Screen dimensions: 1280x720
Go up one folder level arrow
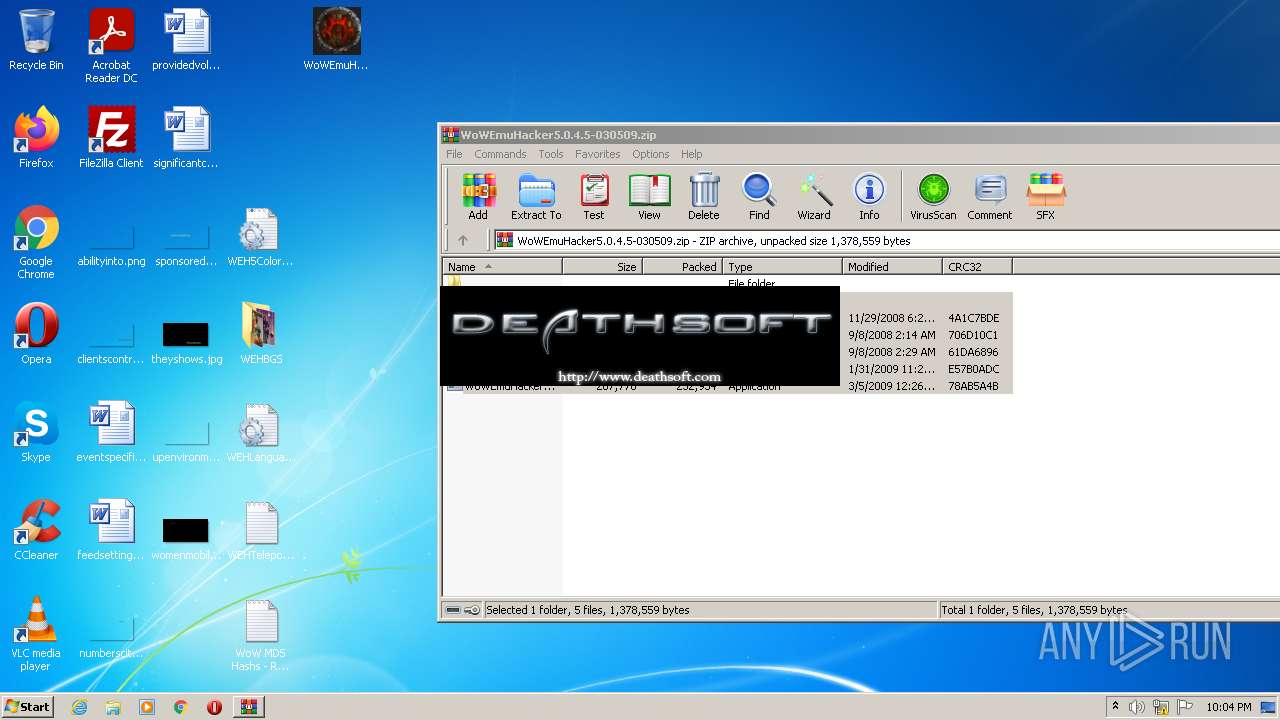pos(463,240)
